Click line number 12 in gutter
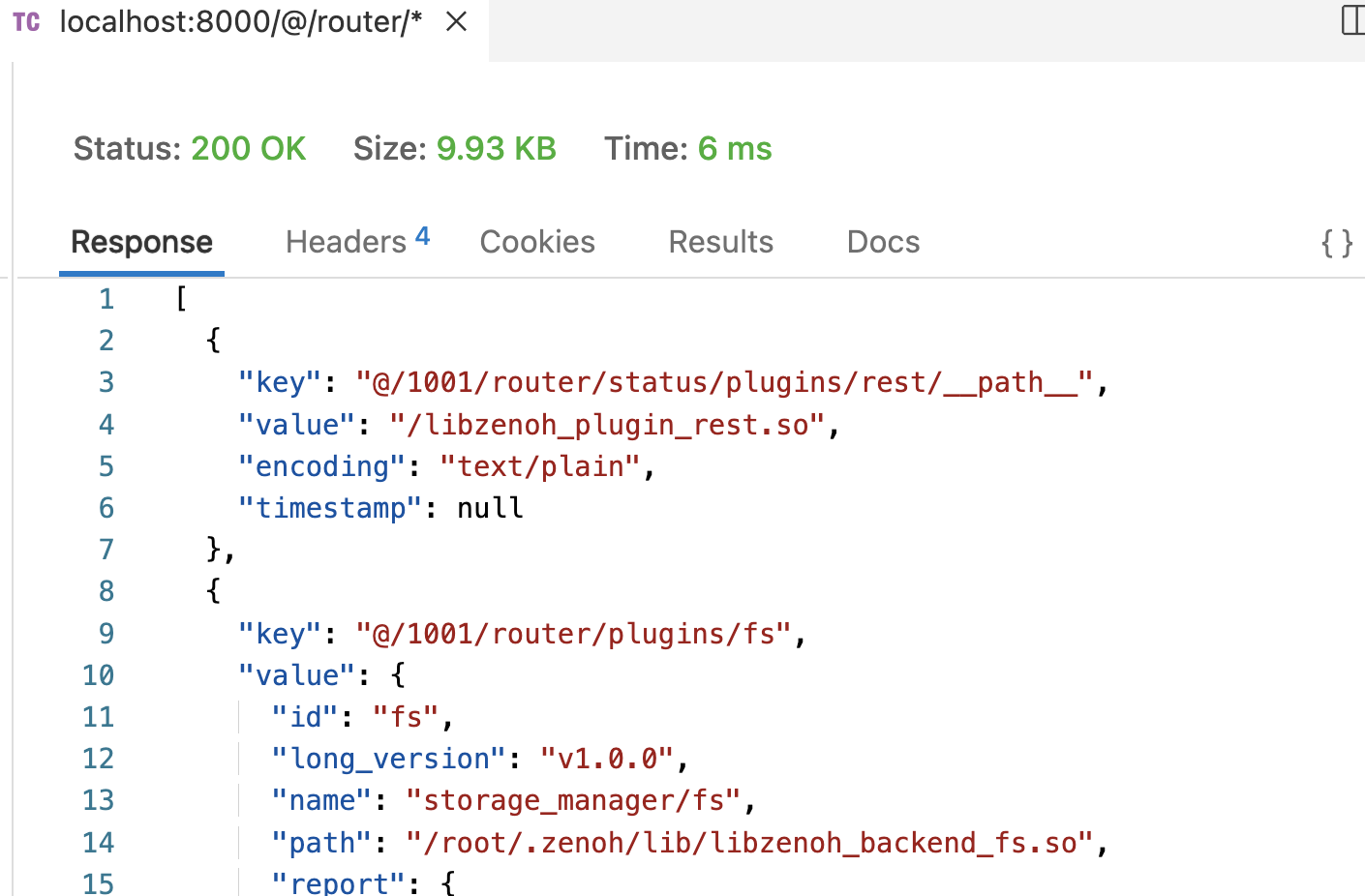 [99, 759]
